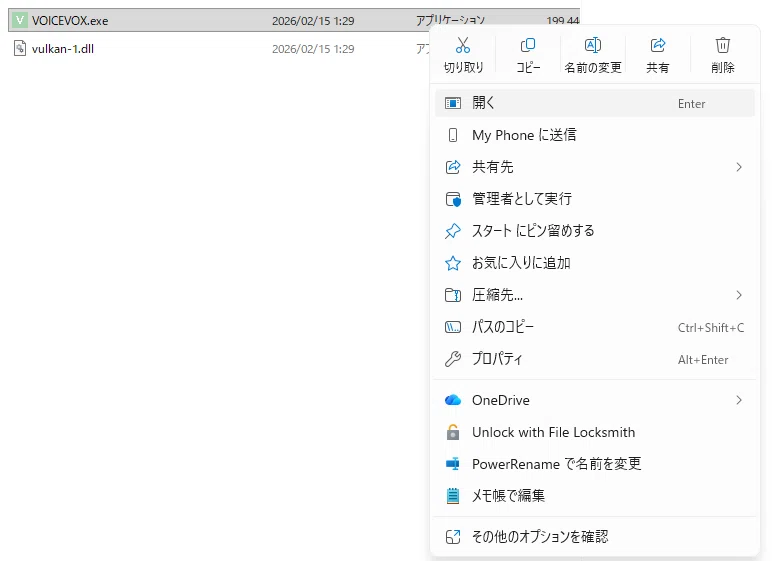777x561 pixels.
Task: Click the star icon beside お気に入りに追加
Action: tap(453, 263)
